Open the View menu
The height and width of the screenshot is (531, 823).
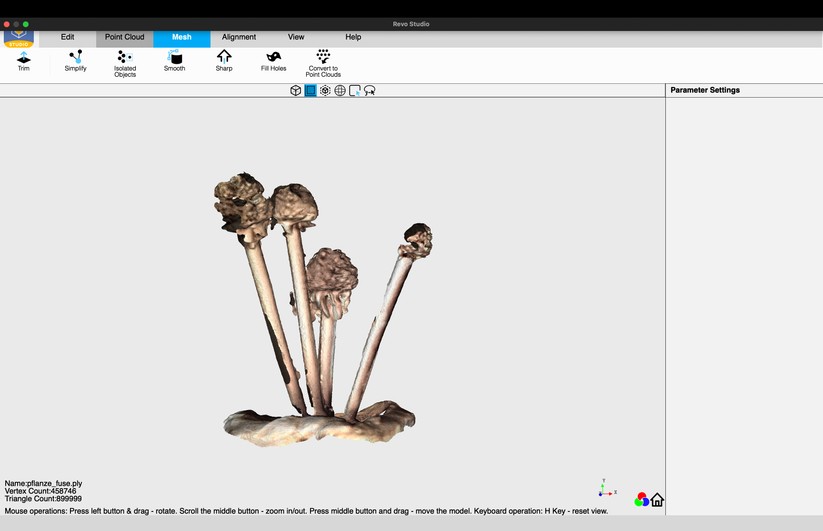296,37
